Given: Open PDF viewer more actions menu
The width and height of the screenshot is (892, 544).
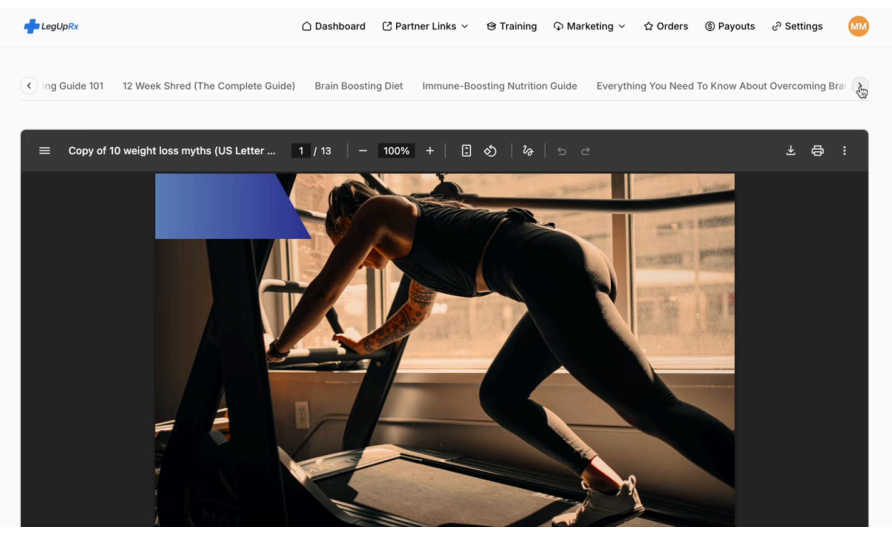Looking at the screenshot, I should pyautogui.click(x=844, y=151).
